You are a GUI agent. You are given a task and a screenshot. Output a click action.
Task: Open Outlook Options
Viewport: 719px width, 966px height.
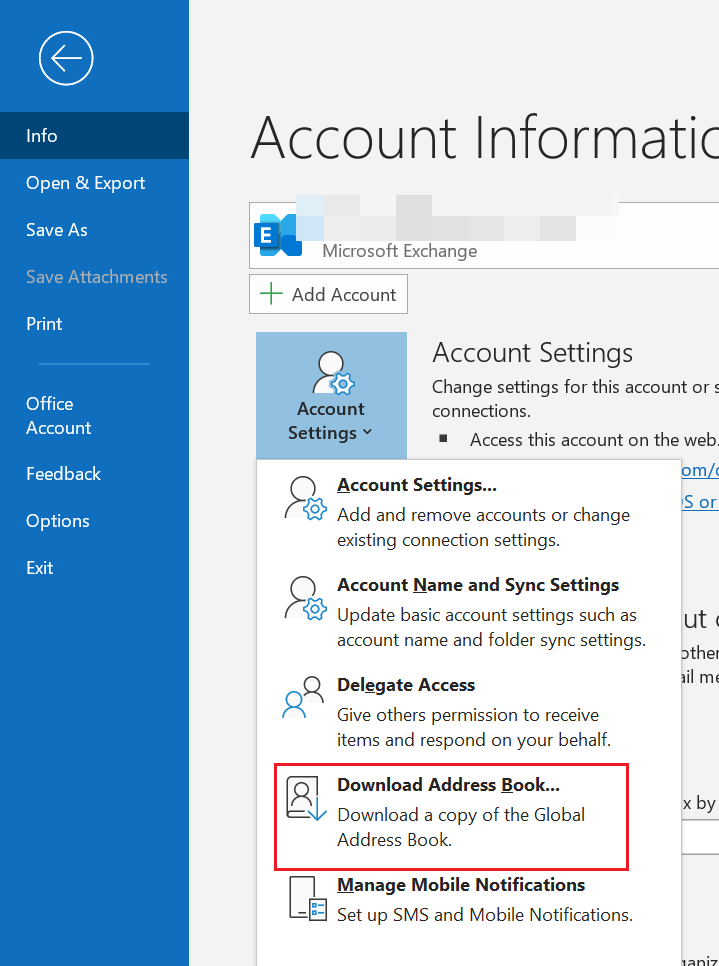click(57, 520)
